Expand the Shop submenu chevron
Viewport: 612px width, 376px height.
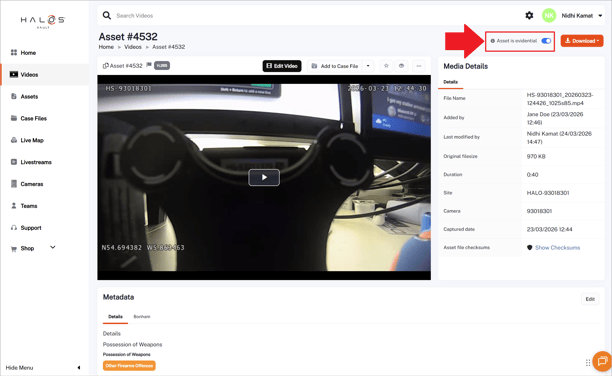point(53,248)
